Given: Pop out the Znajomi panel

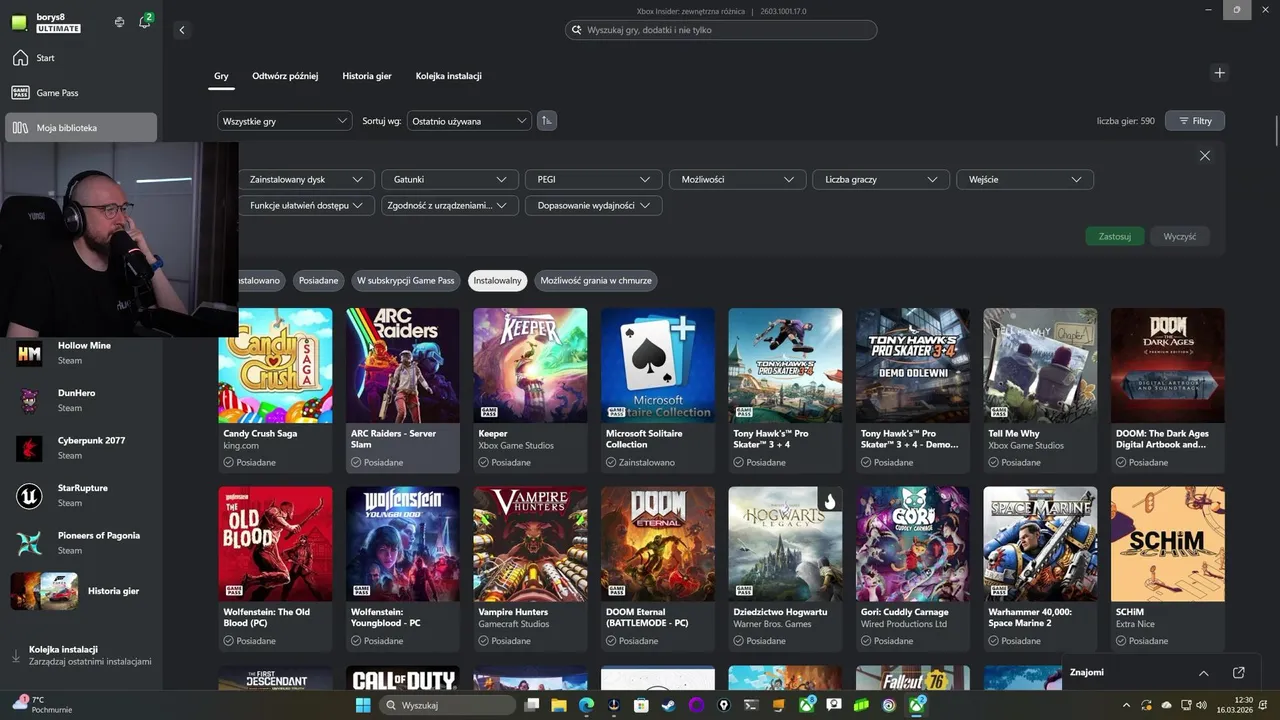Looking at the screenshot, I should coord(1238,673).
